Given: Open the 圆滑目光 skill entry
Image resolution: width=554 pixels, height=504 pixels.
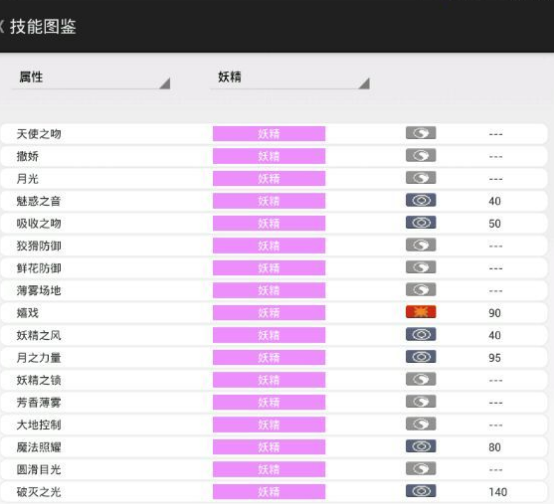Looking at the screenshot, I should [274, 469].
